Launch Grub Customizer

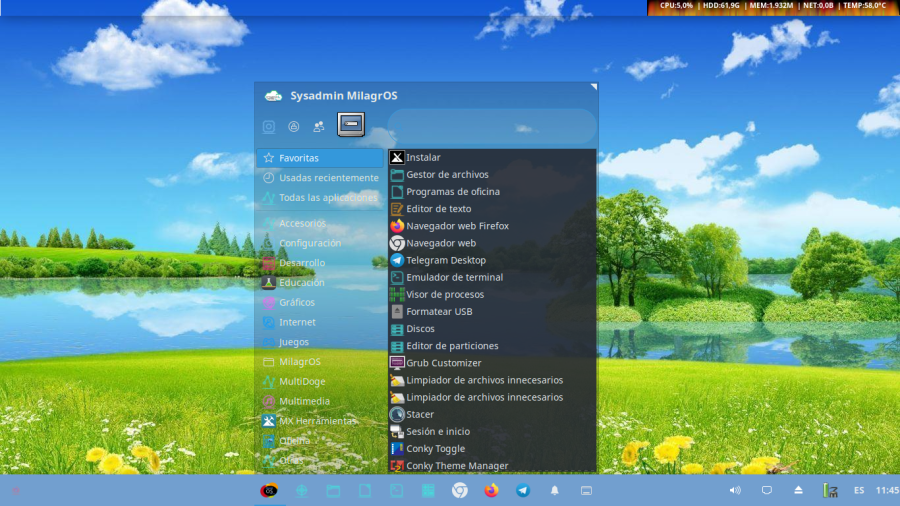tap(443, 363)
